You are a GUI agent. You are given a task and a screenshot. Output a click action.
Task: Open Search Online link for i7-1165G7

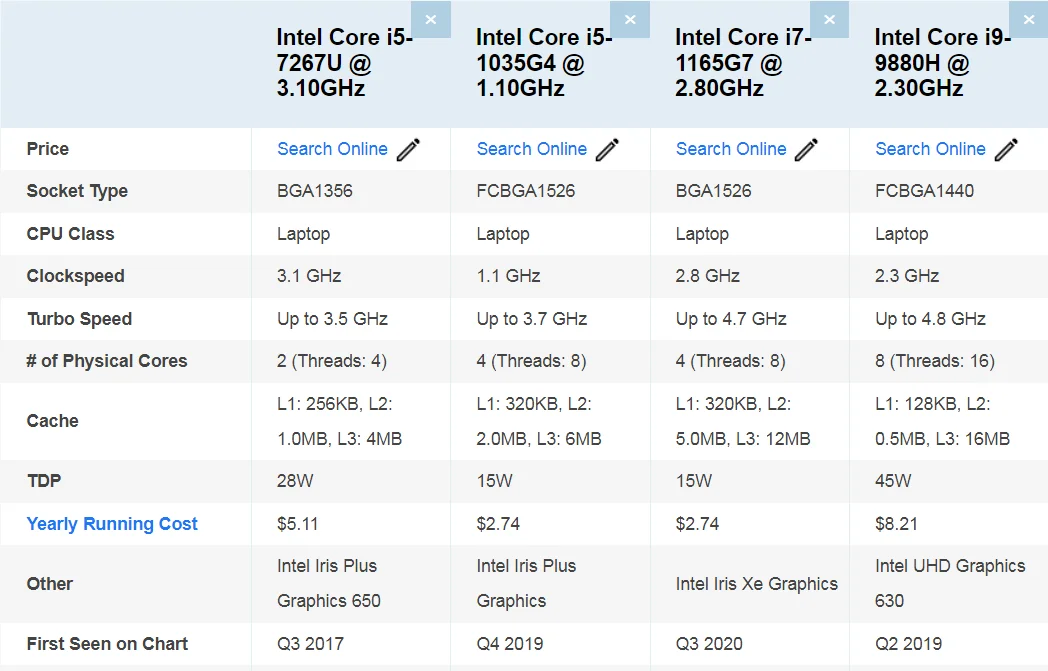click(731, 149)
